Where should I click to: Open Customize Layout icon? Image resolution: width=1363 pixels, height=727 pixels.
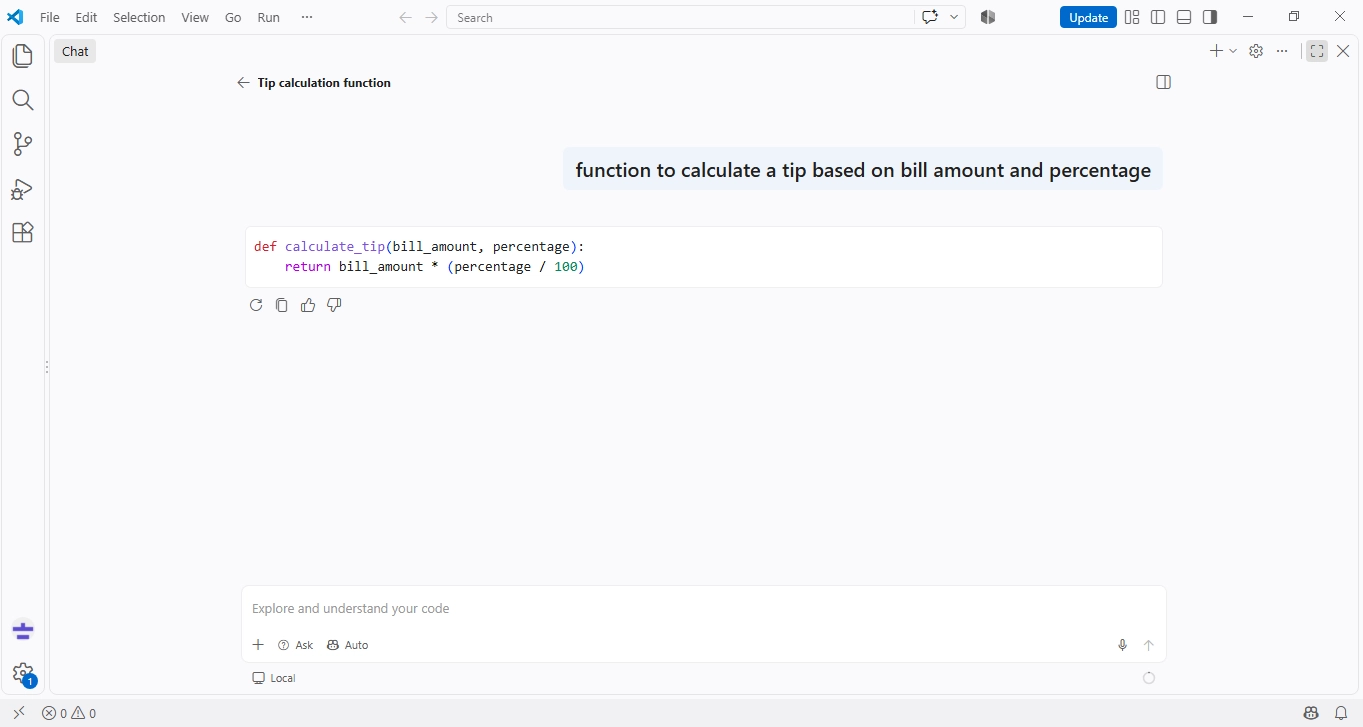(x=1132, y=17)
